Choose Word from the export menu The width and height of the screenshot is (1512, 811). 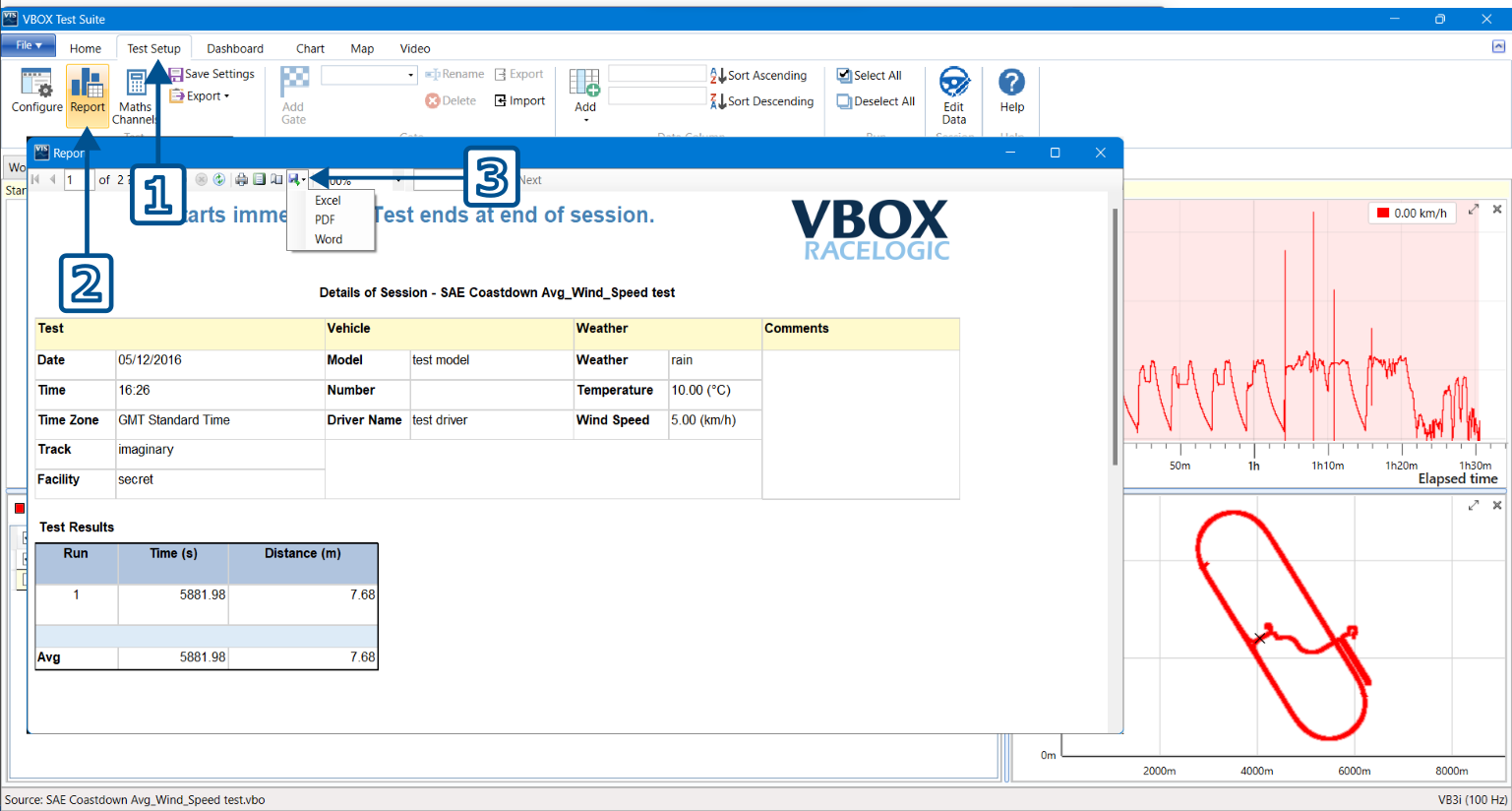pyautogui.click(x=329, y=239)
